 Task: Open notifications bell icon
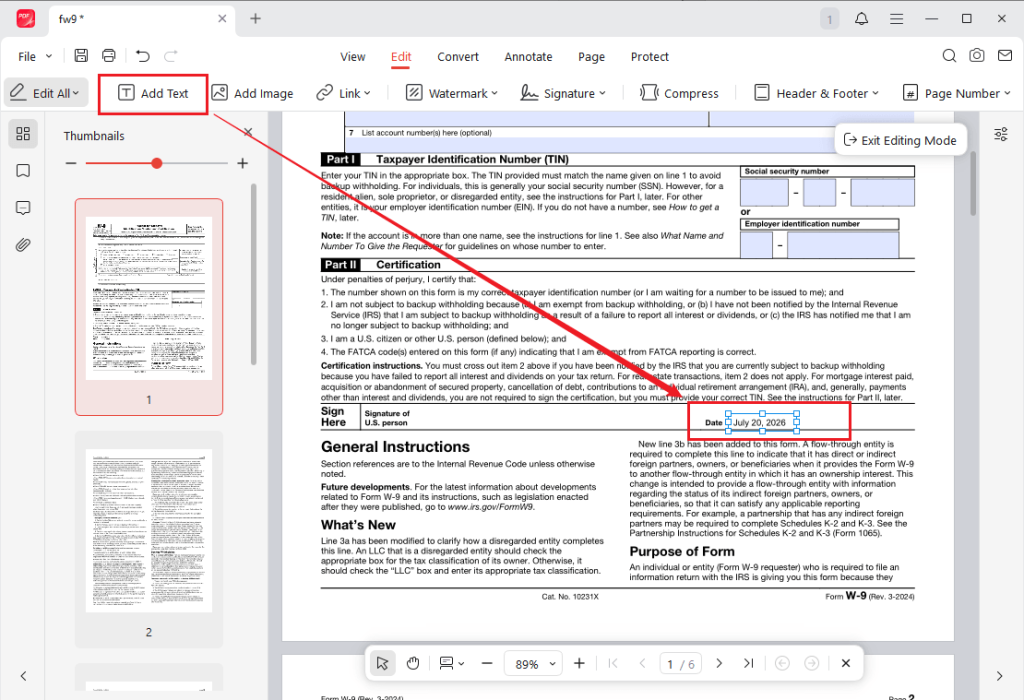point(861,19)
